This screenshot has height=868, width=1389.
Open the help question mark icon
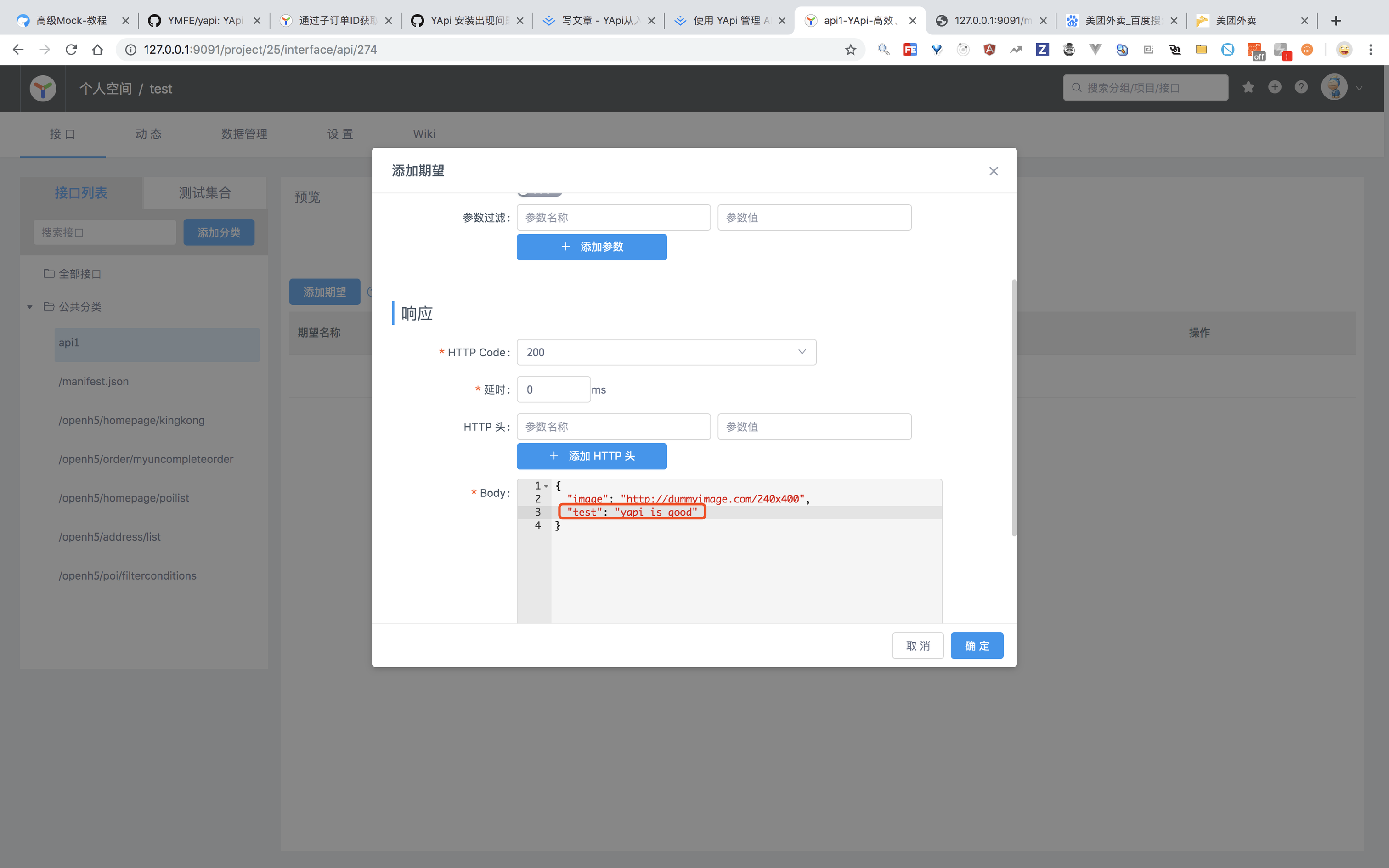[x=1301, y=87]
